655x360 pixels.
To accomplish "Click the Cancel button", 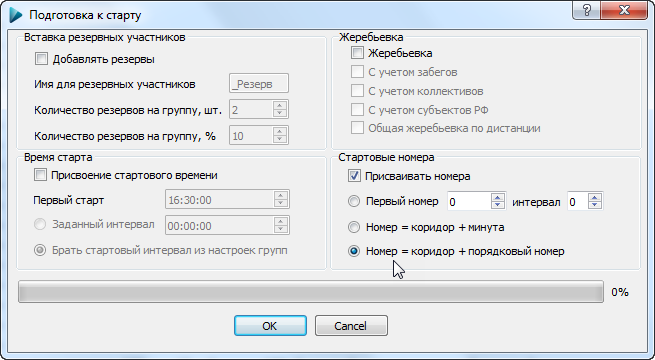I will pyautogui.click(x=351, y=325).
